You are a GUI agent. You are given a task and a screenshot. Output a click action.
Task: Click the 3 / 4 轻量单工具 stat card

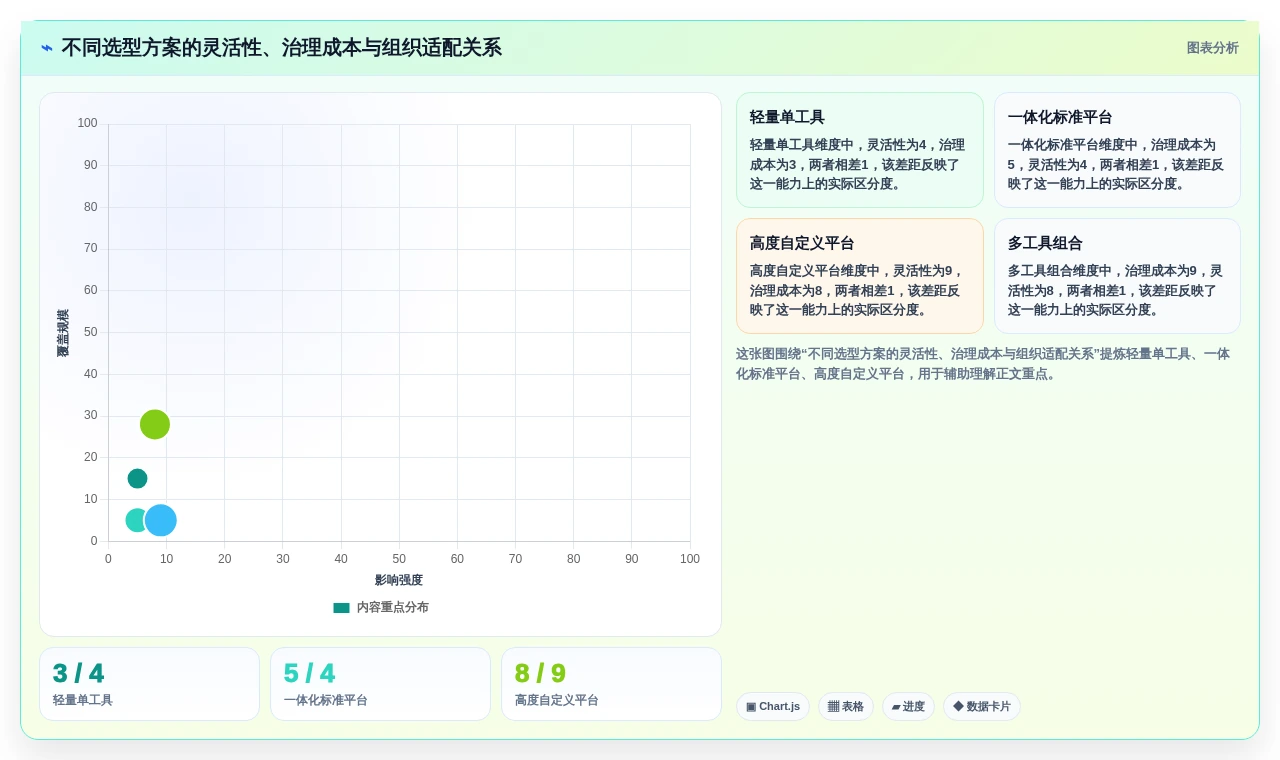pyautogui.click(x=149, y=684)
